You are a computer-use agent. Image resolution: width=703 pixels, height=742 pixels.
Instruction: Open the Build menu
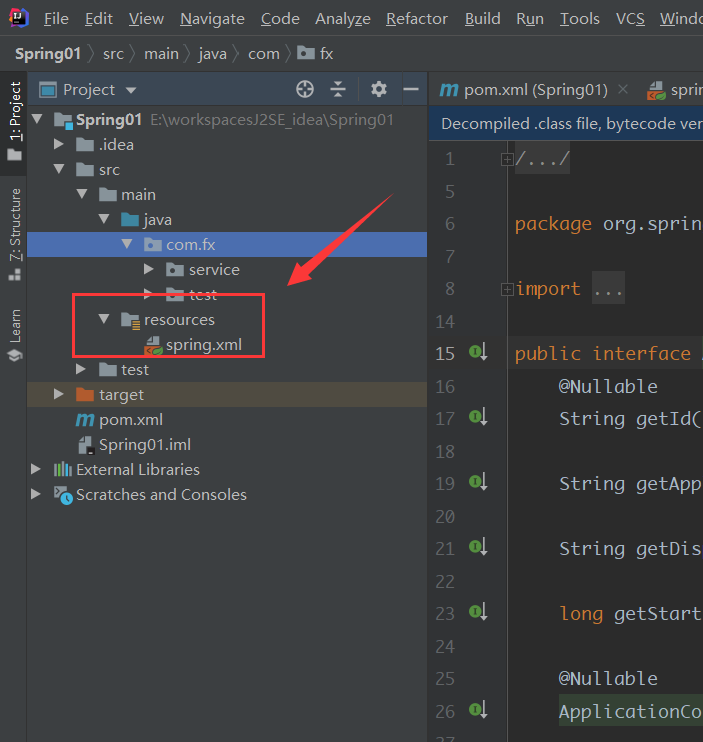coord(483,19)
